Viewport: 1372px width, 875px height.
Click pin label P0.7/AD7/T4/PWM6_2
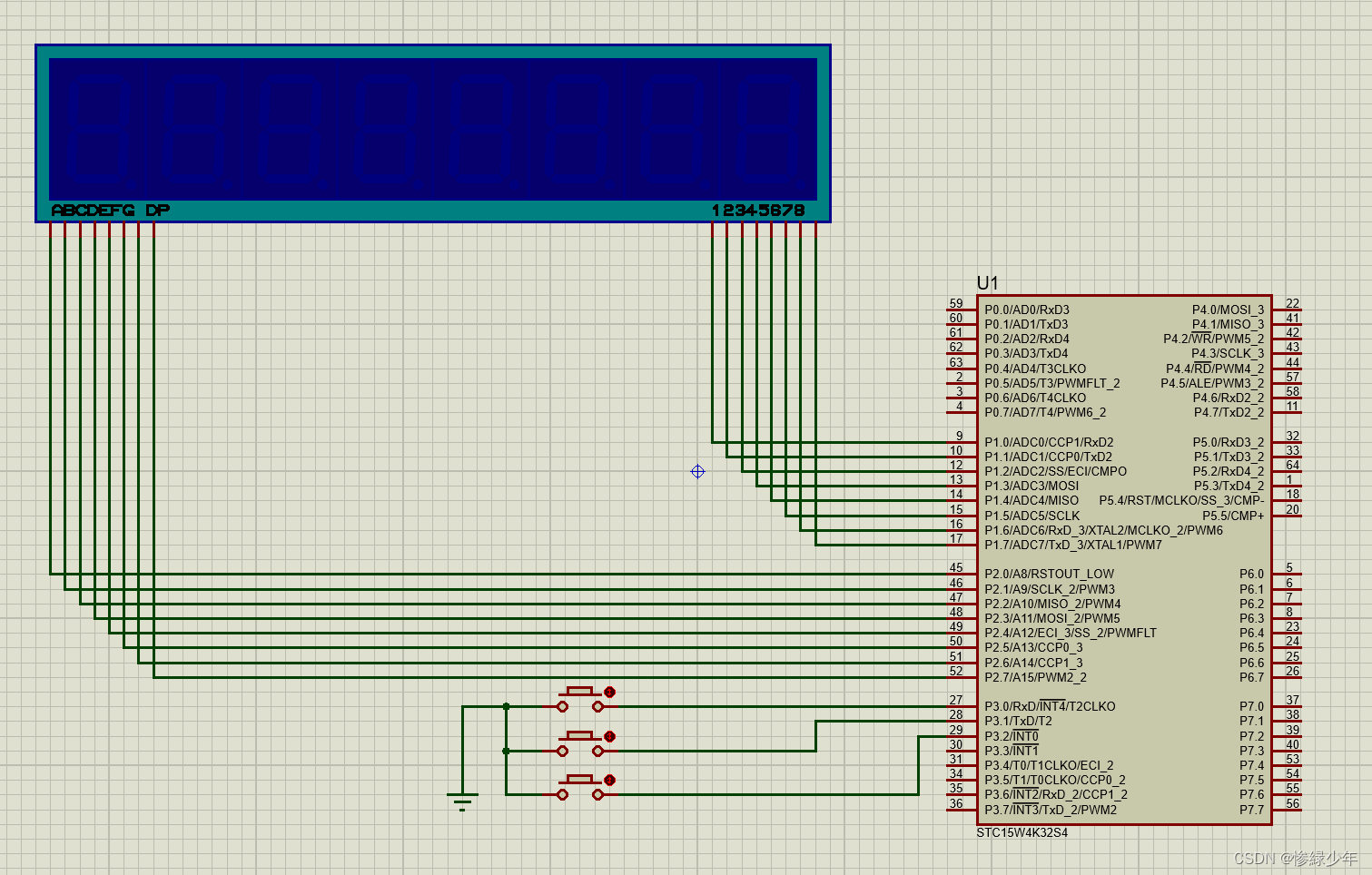point(1045,412)
